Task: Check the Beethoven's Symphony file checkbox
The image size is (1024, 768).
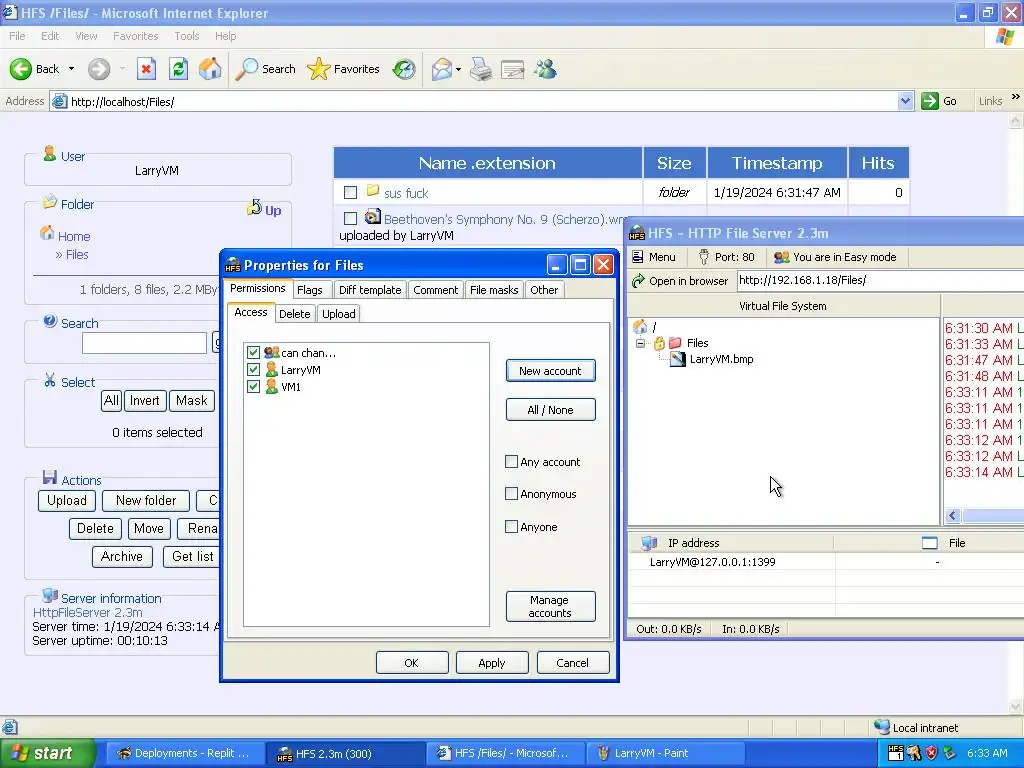Action: coord(351,218)
